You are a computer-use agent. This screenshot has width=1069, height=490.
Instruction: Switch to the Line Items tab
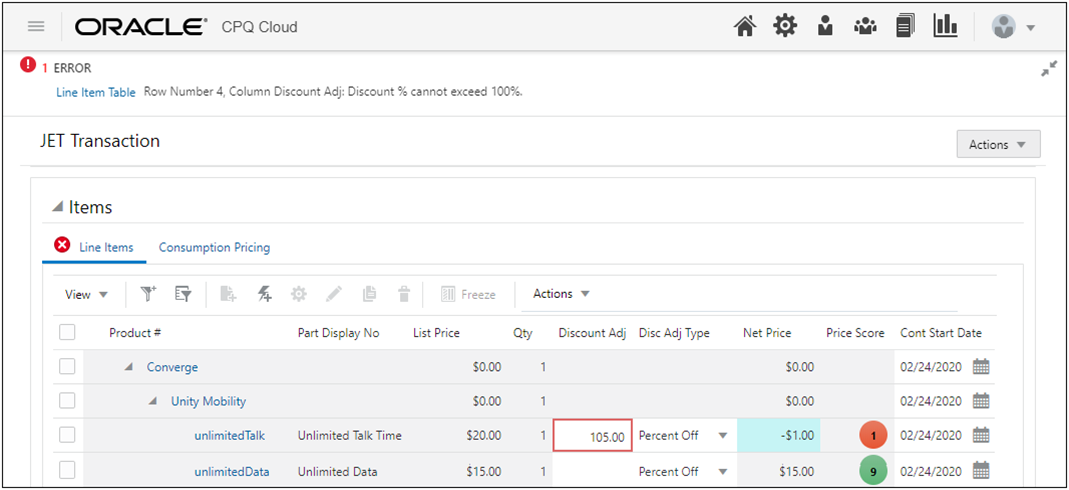pos(106,247)
